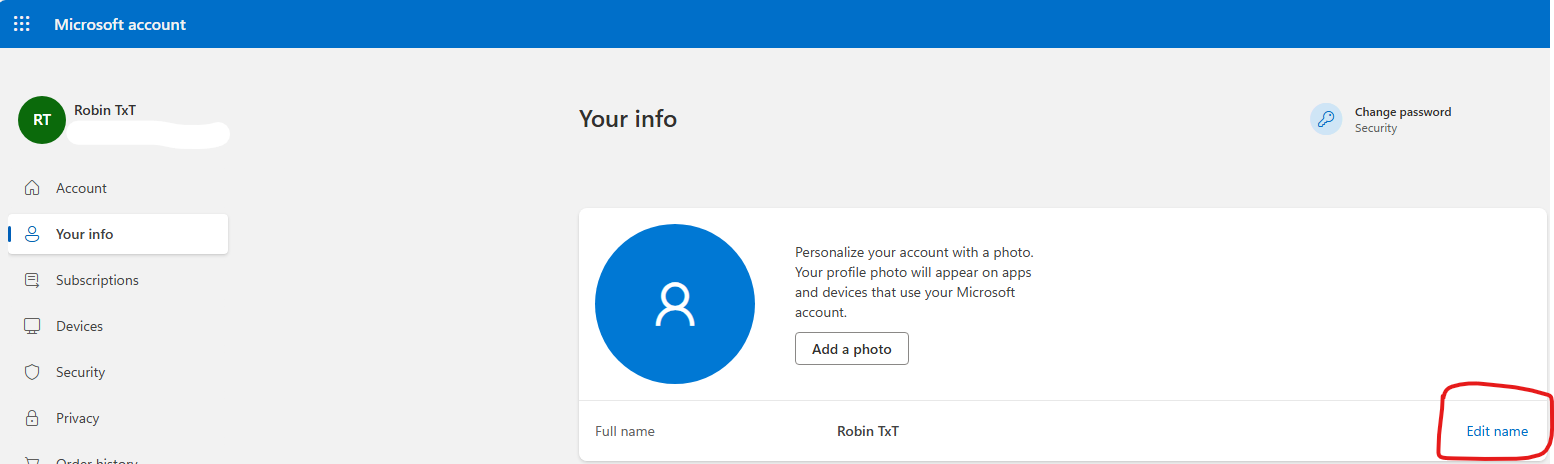Click the Your info person icon
The width and height of the screenshot is (1554, 464).
pyautogui.click(x=32, y=234)
